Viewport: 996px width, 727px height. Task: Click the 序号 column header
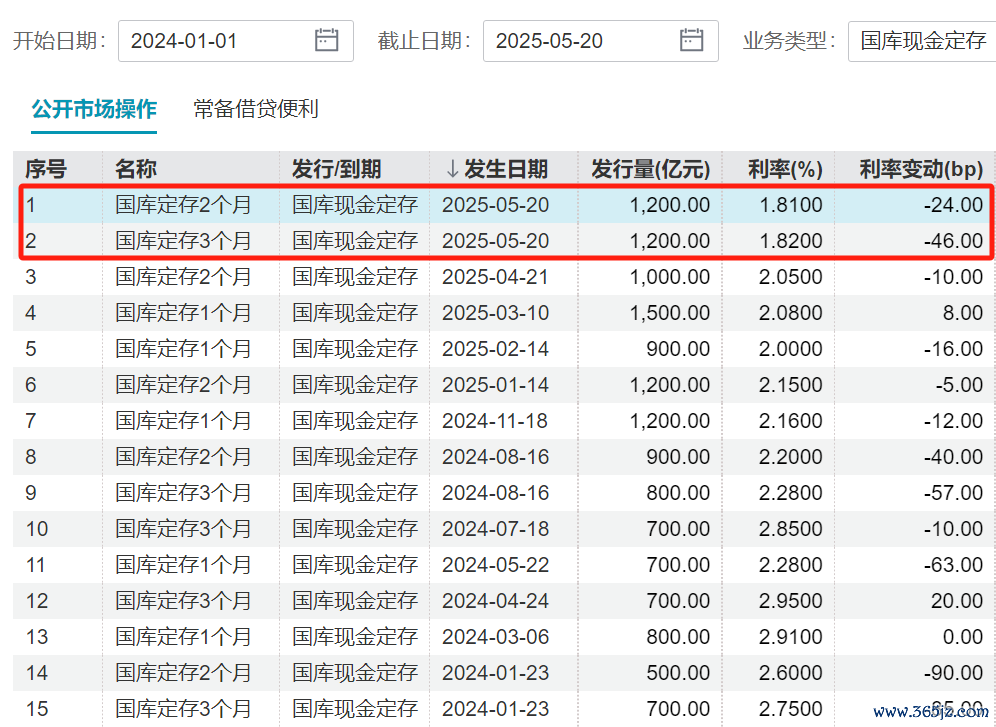click(45, 169)
